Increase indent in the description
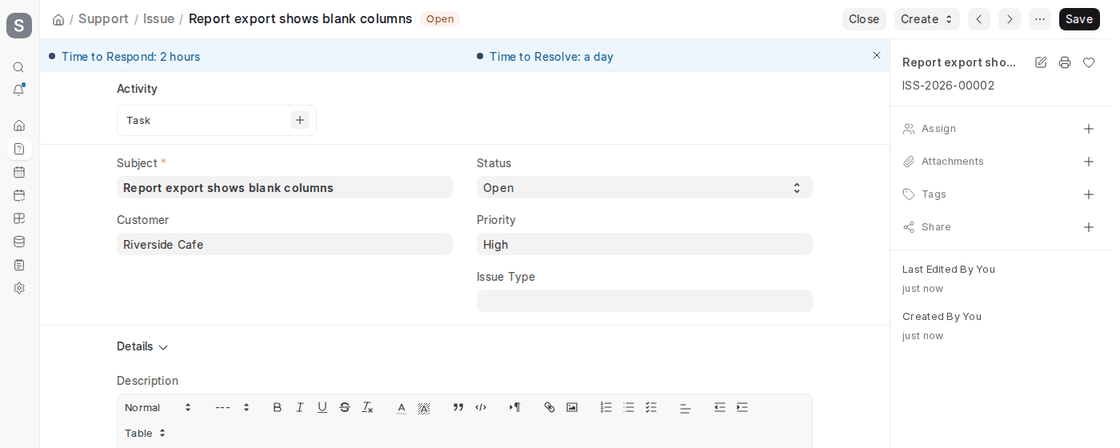 742,407
